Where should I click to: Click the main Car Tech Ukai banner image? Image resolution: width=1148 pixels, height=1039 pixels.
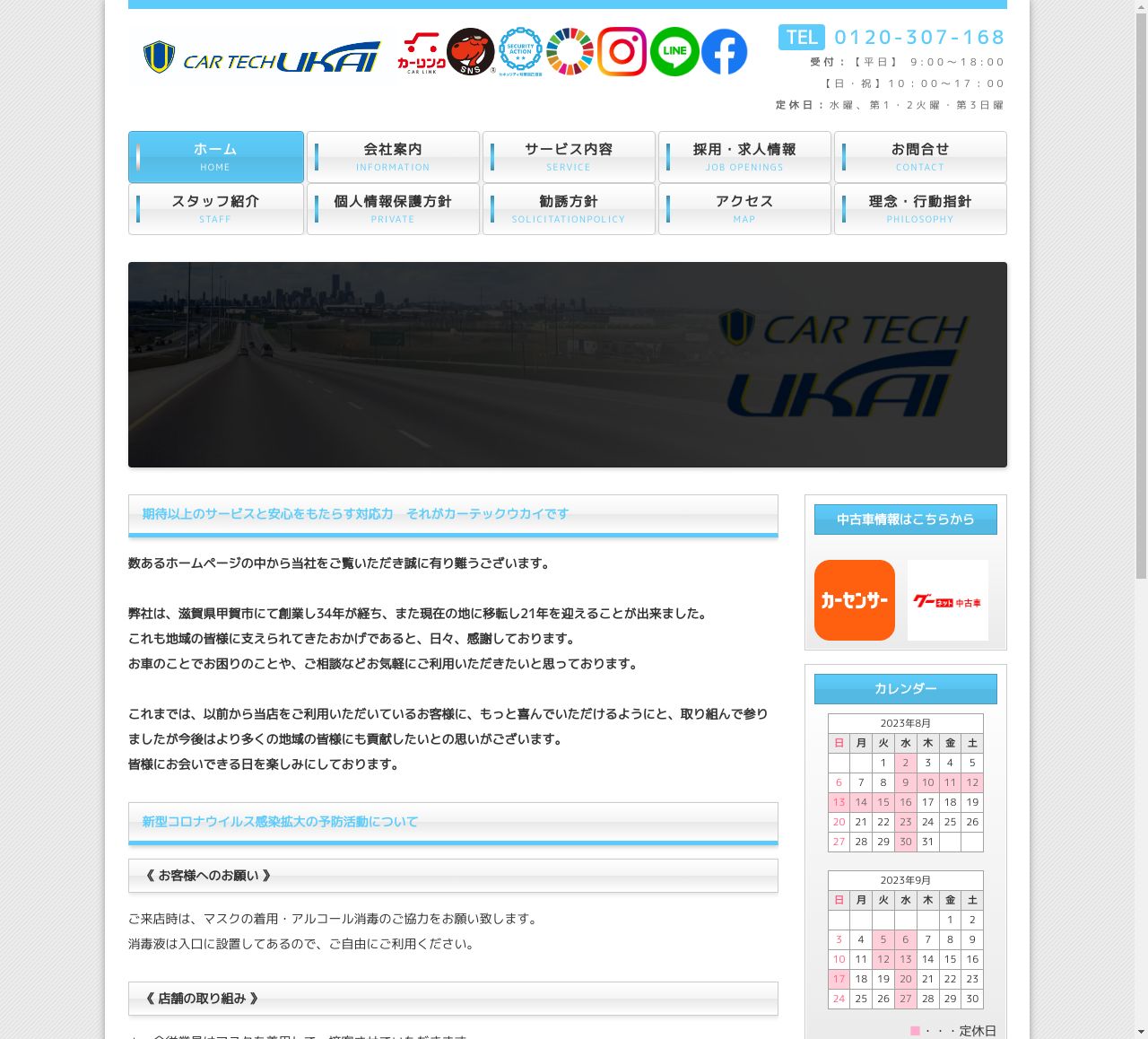567,364
